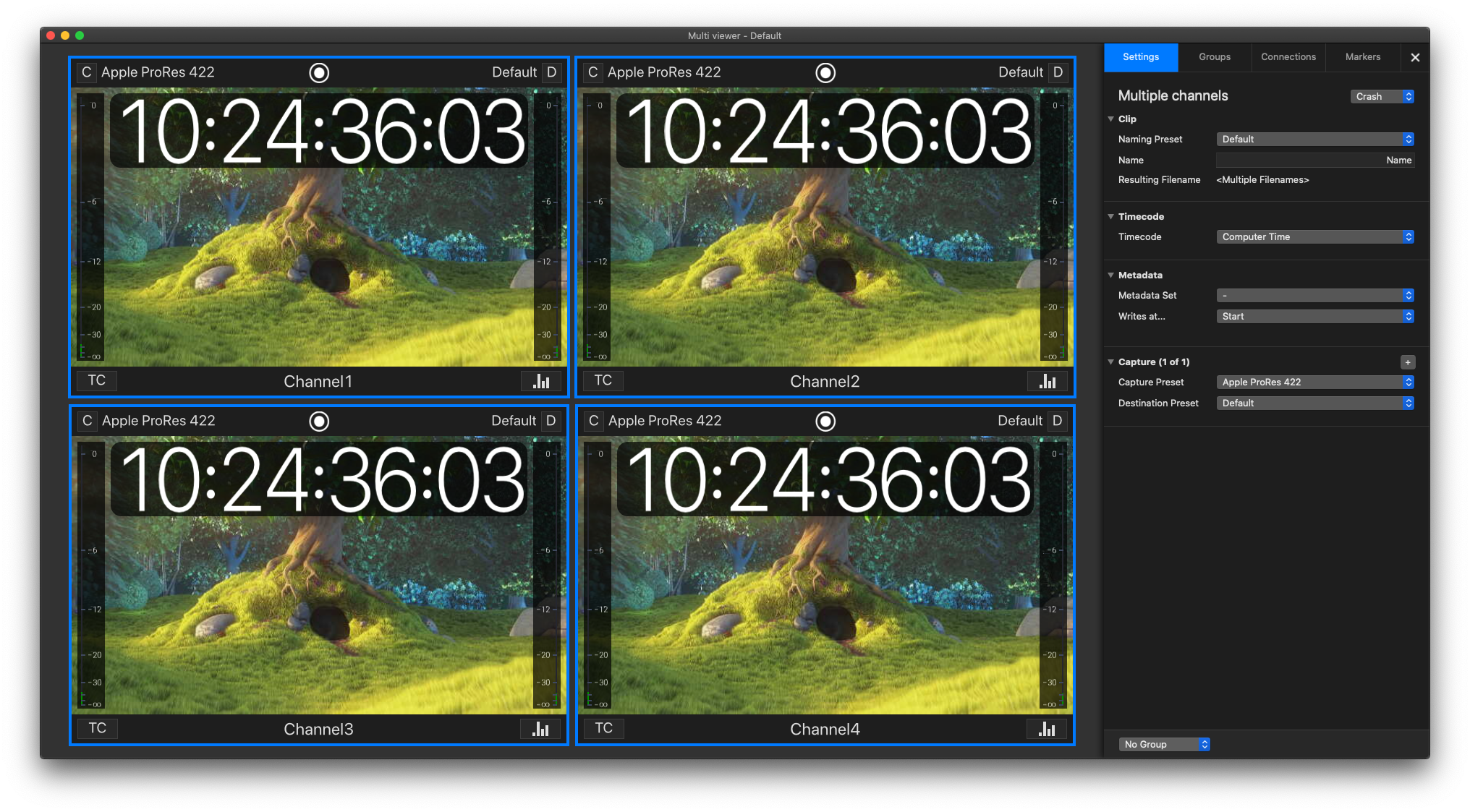The width and height of the screenshot is (1470, 812).
Task: Toggle the TC button on Channel3
Action: (x=98, y=728)
